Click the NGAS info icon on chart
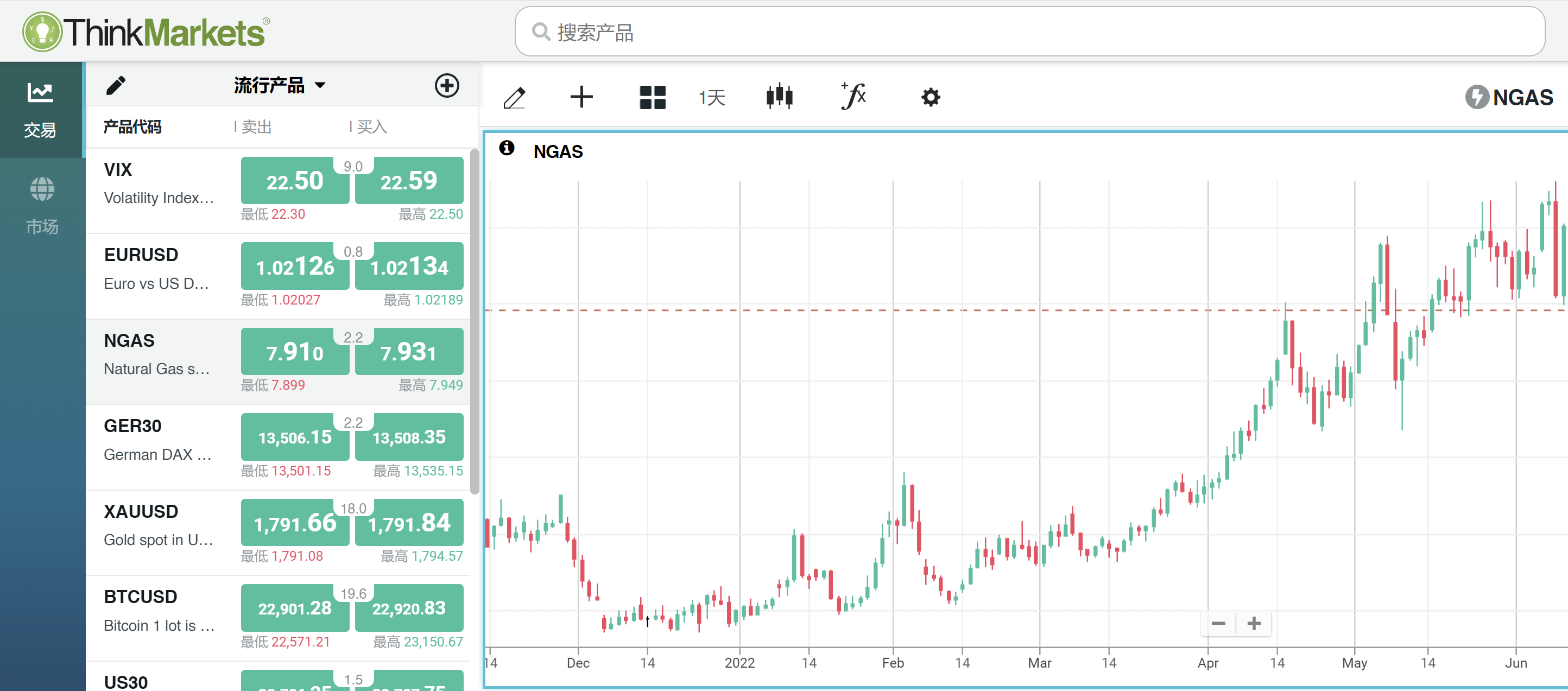The image size is (1568, 691). pos(507,148)
